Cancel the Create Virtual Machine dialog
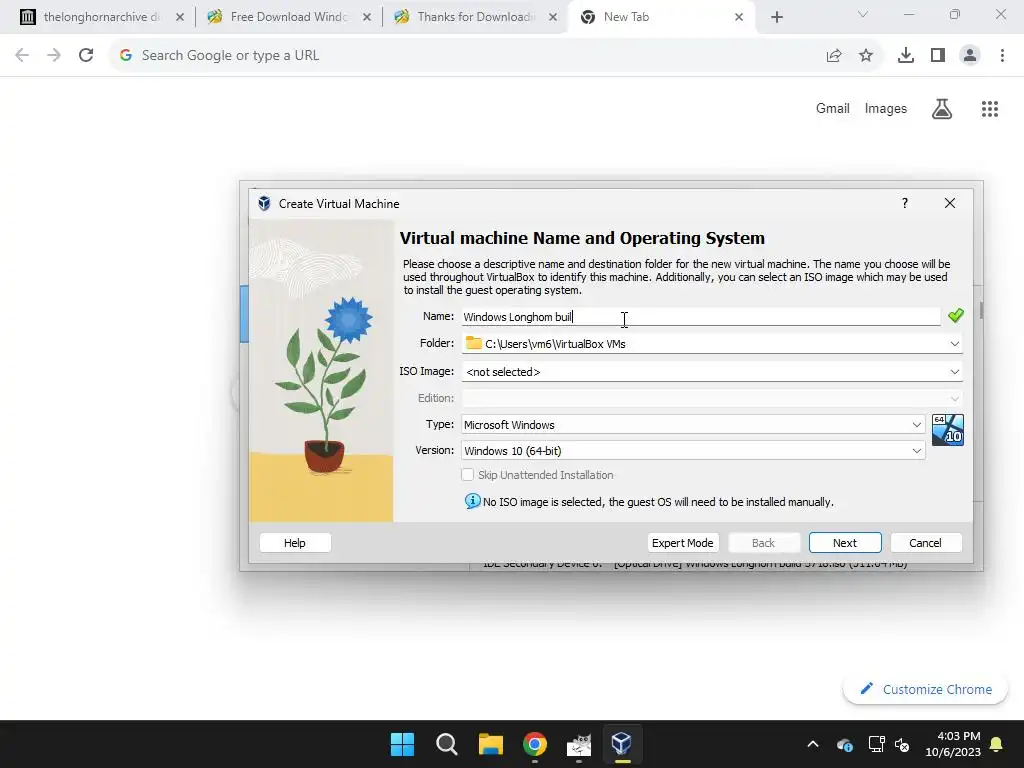1024x768 pixels. [925, 543]
